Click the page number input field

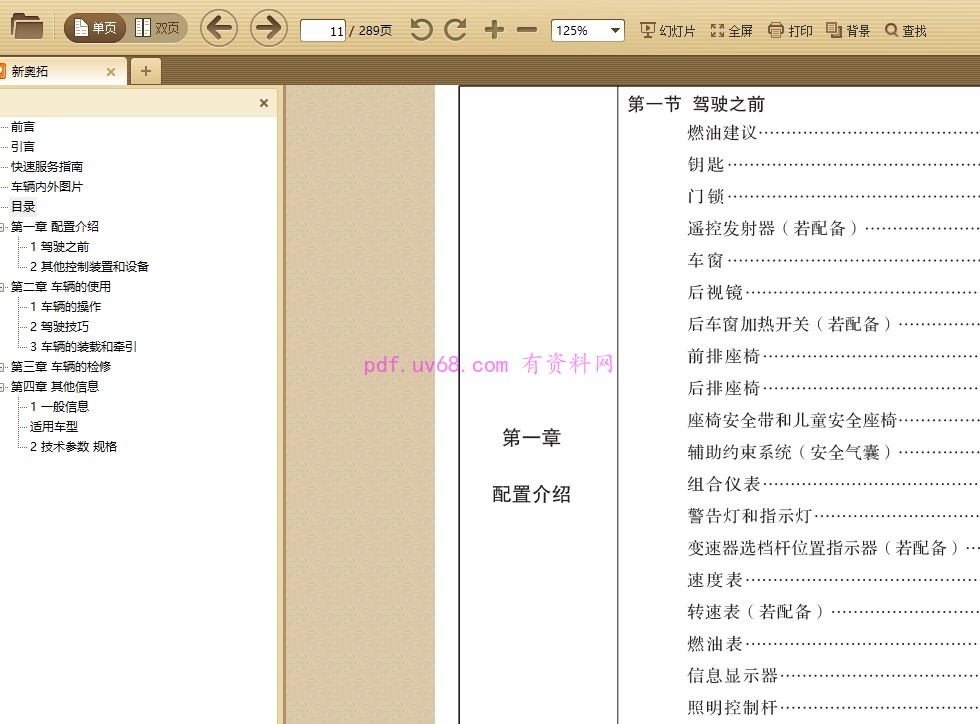point(323,31)
